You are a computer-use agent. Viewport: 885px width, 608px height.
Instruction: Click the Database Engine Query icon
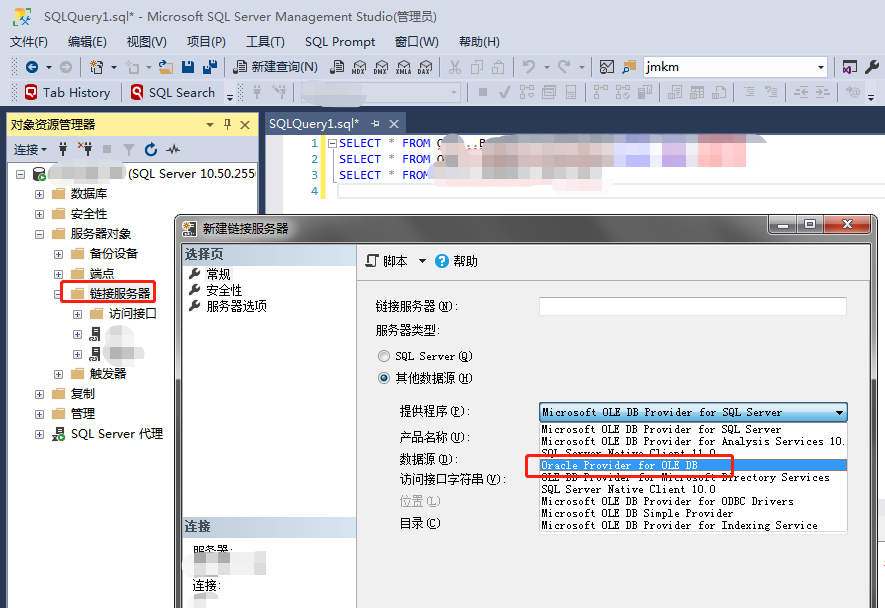point(337,67)
